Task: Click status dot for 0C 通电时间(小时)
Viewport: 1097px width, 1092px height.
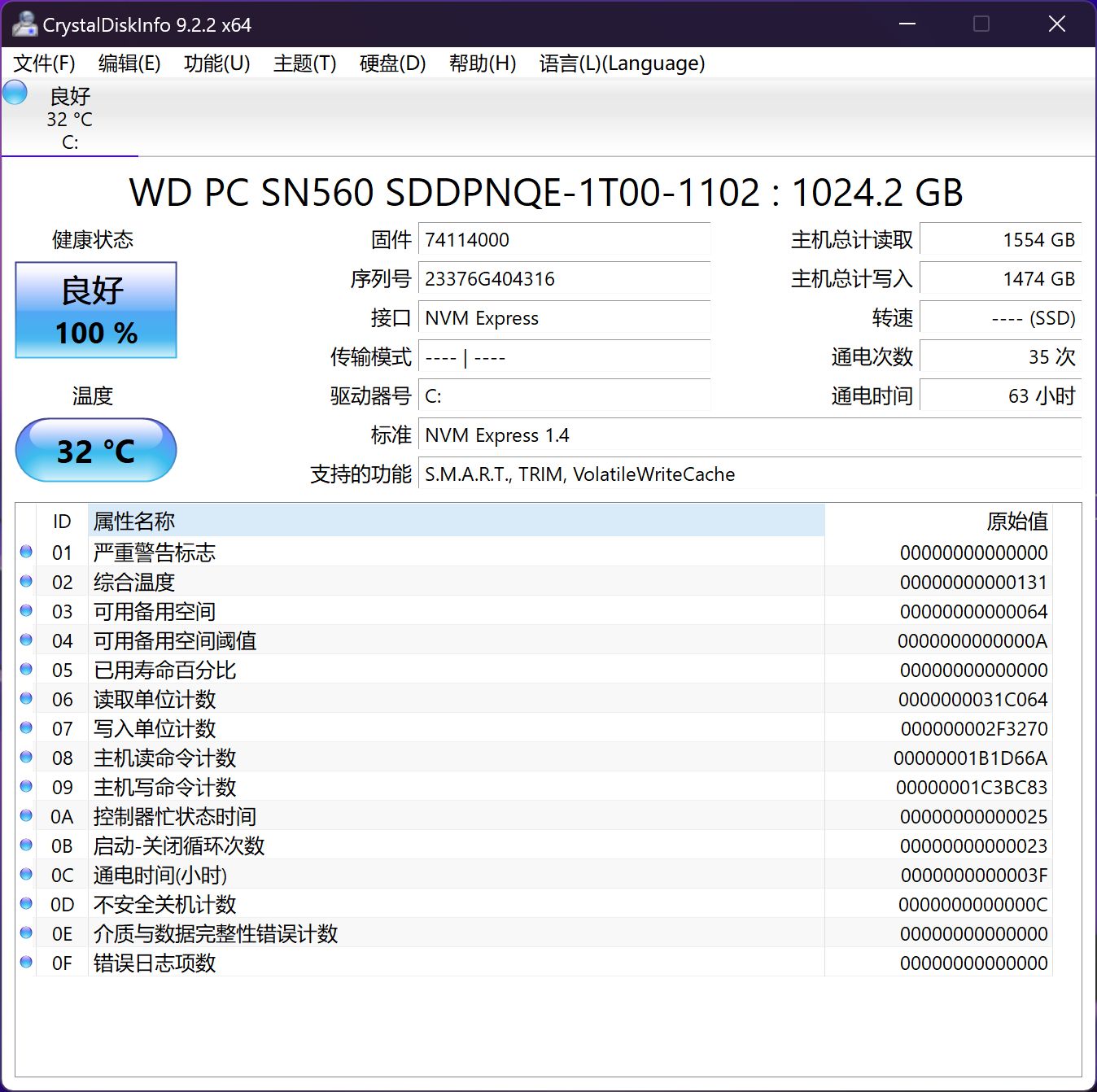Action: click(26, 874)
